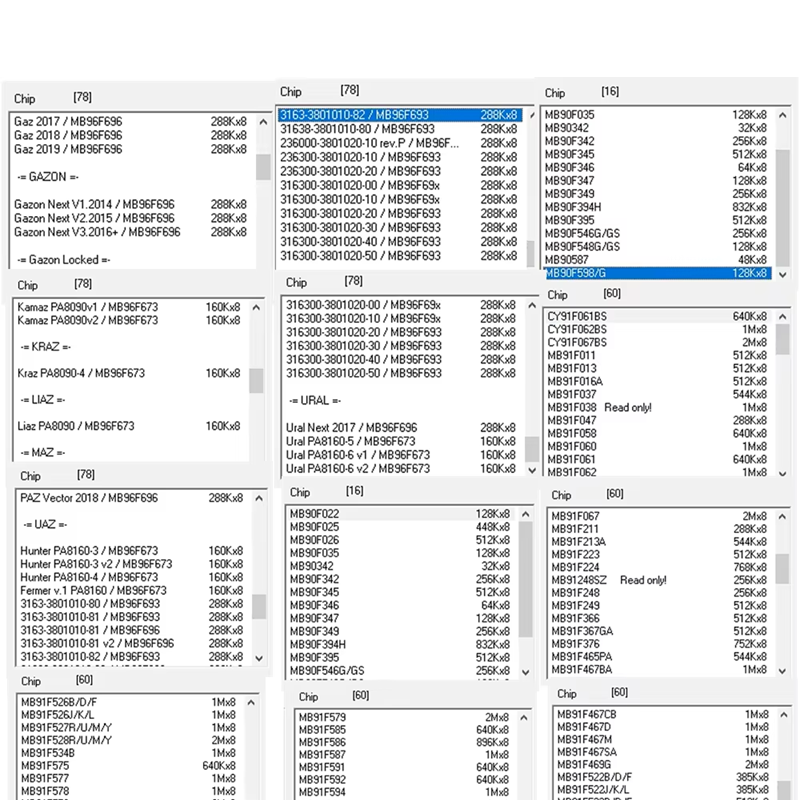The image size is (800, 800).
Task: Click down arrow of Ural list scrollbar
Action: 532,470
